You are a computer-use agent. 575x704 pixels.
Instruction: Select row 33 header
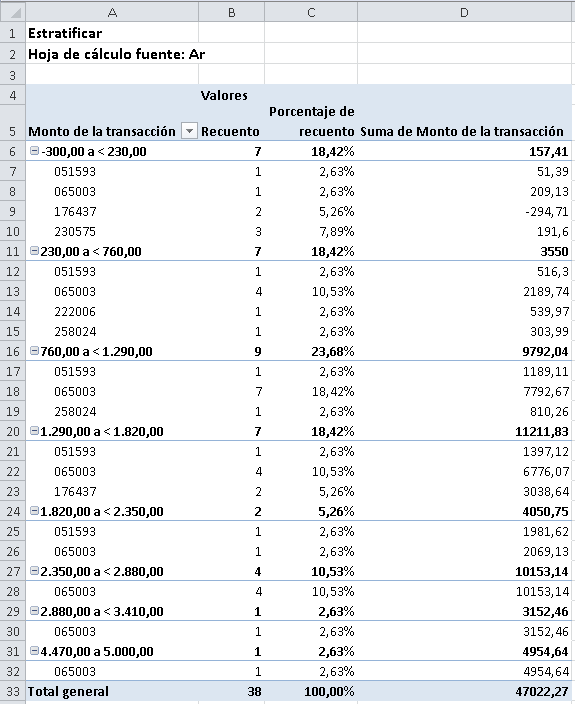tap(13, 691)
